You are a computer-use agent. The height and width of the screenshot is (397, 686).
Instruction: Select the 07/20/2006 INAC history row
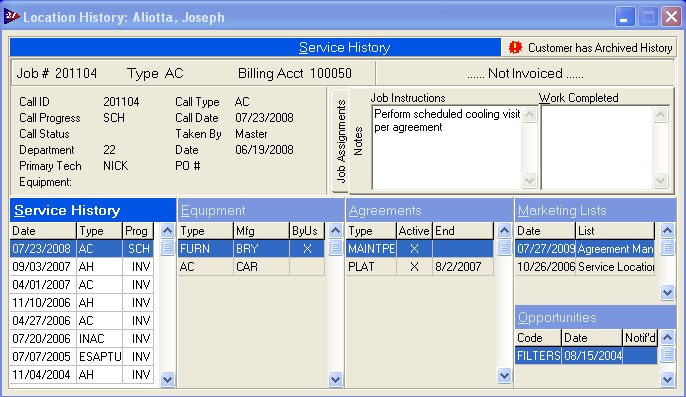point(81,338)
